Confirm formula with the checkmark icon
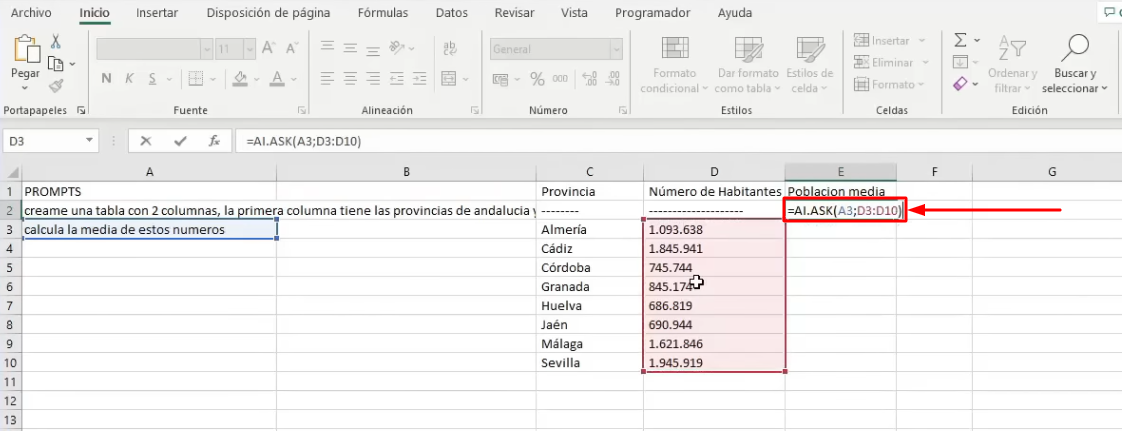The width and height of the screenshot is (1122, 431). (180, 141)
